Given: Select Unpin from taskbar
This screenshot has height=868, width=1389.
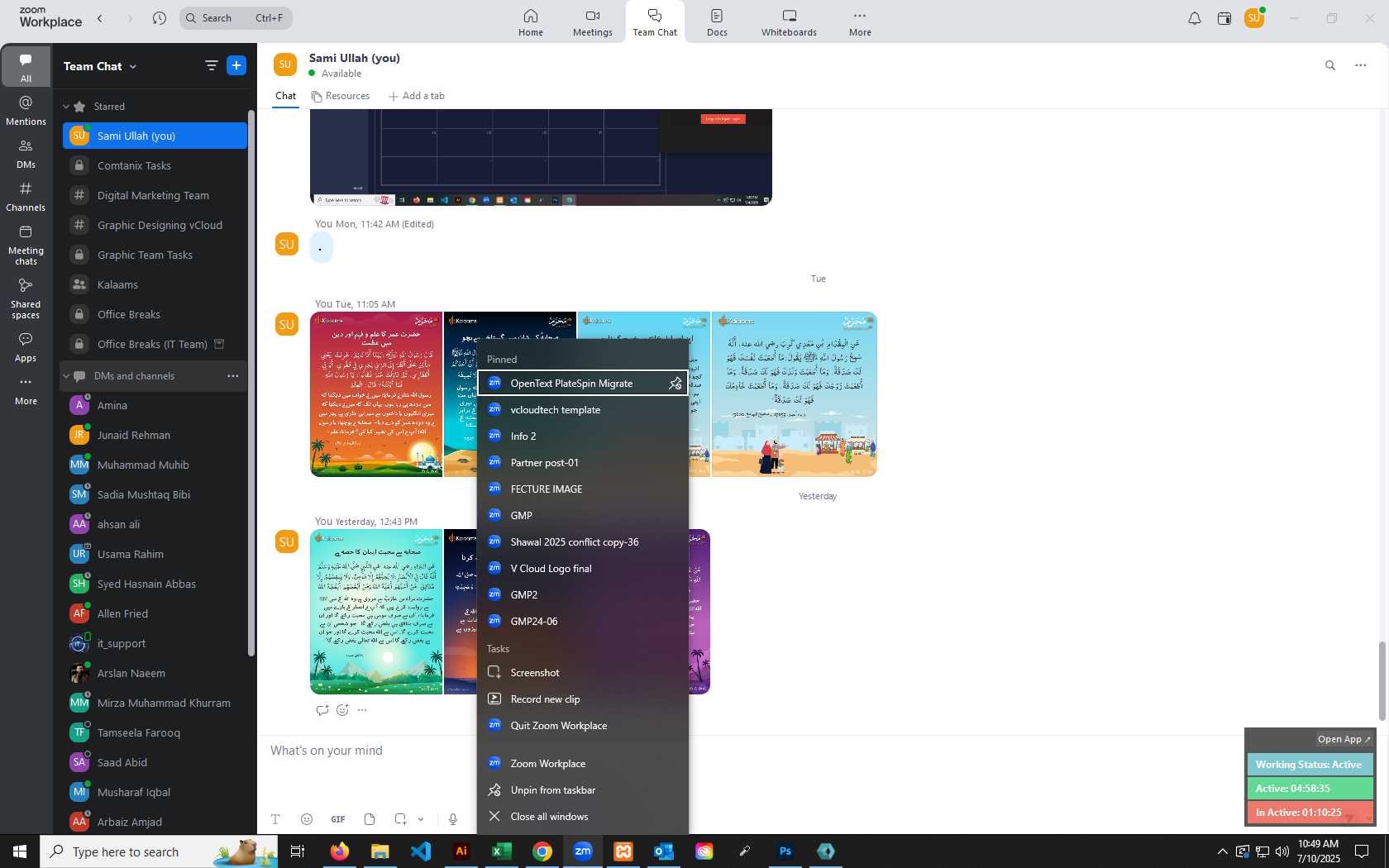Looking at the screenshot, I should pos(583,790).
